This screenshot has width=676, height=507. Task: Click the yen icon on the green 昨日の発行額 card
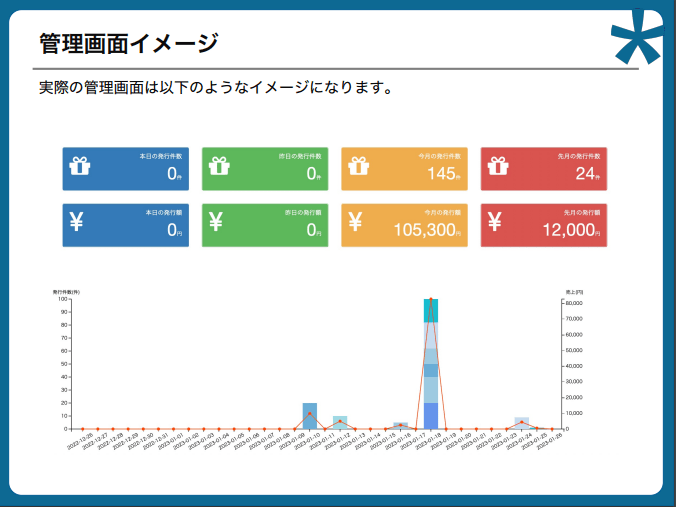point(216,222)
